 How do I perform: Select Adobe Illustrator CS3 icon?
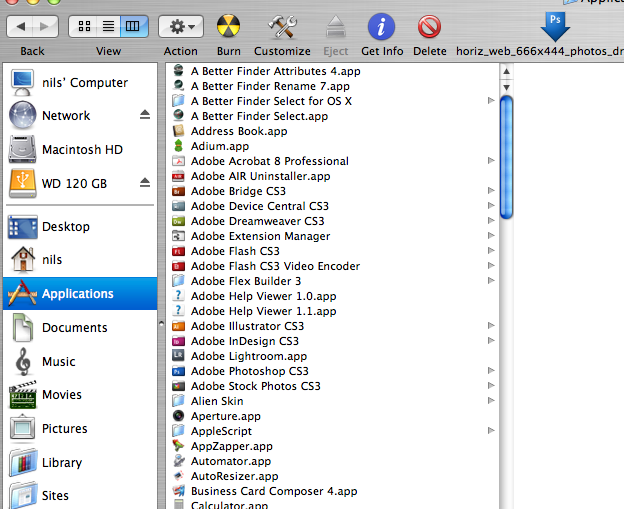pos(178,326)
